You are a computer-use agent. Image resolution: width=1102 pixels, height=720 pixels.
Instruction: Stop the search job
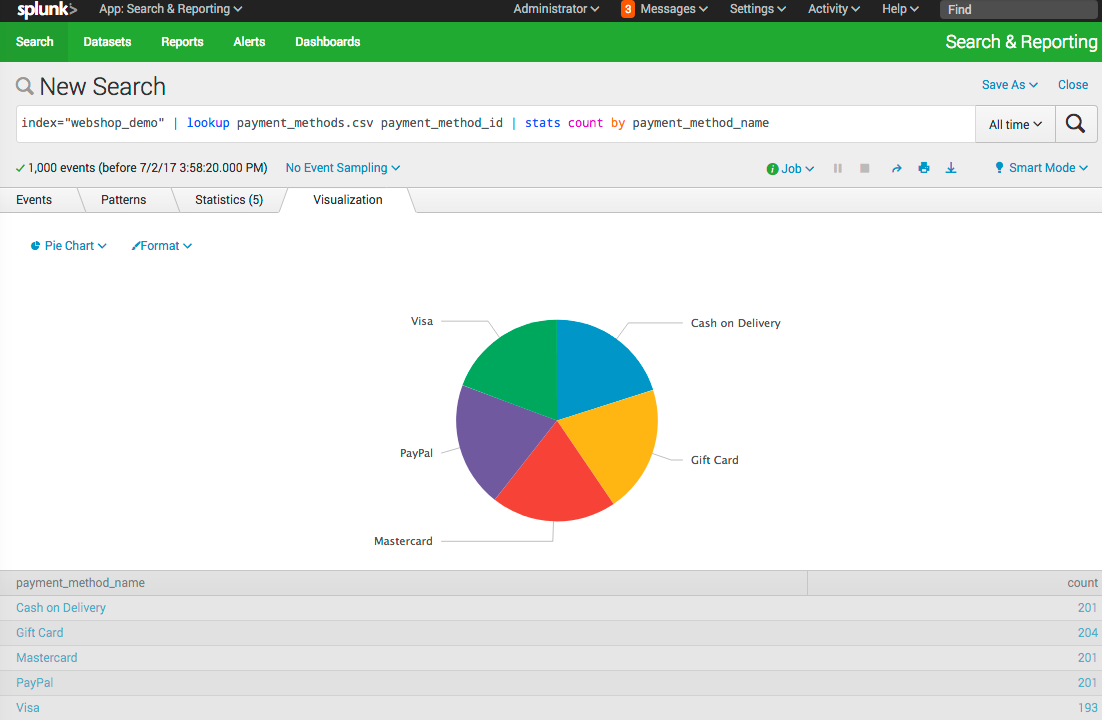(865, 168)
